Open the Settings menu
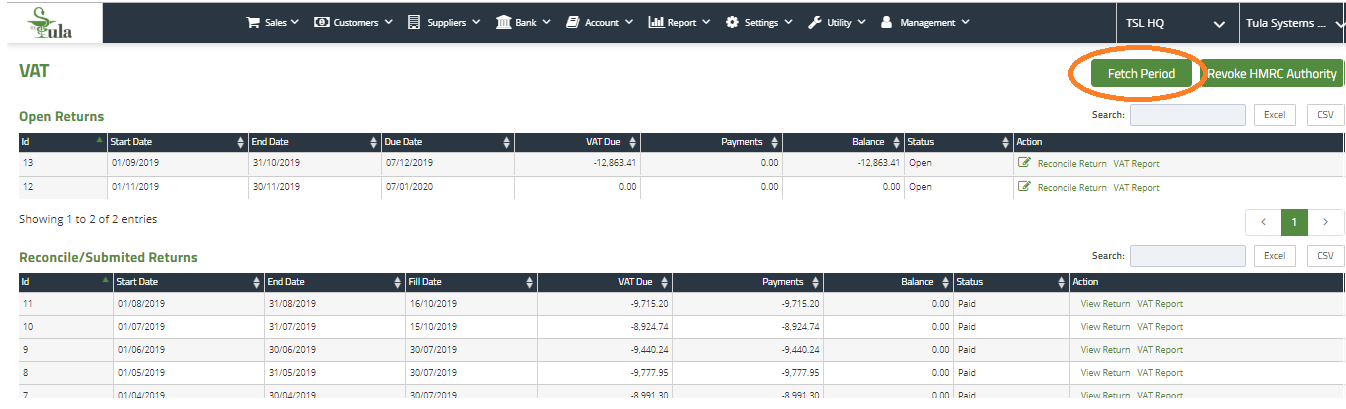Image resolution: width=1346 pixels, height=409 pixels. 758,22
